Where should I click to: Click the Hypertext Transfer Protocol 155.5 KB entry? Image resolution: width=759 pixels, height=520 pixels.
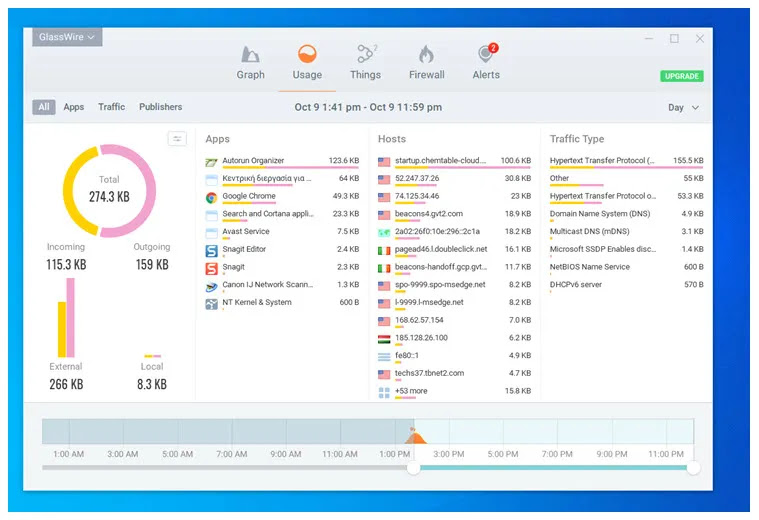pyautogui.click(x=626, y=162)
